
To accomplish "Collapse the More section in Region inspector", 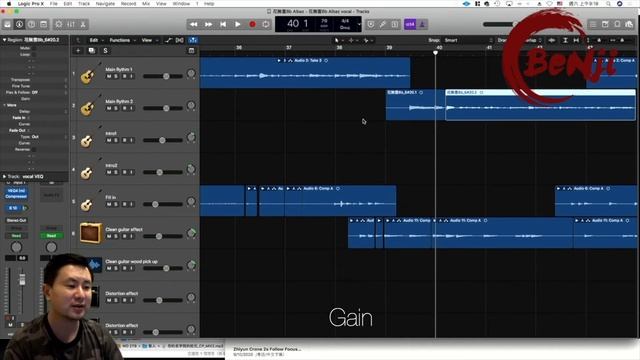I will pos(4,105).
